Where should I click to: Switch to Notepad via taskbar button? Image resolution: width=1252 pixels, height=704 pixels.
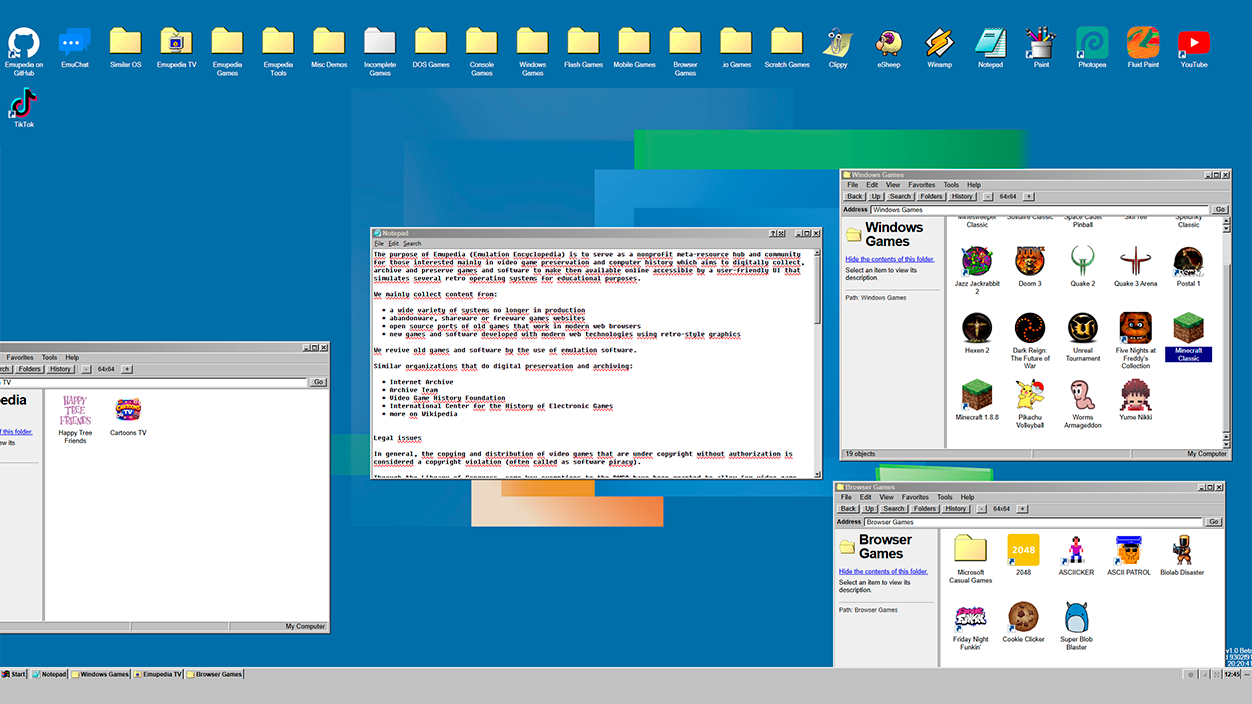(x=49, y=674)
